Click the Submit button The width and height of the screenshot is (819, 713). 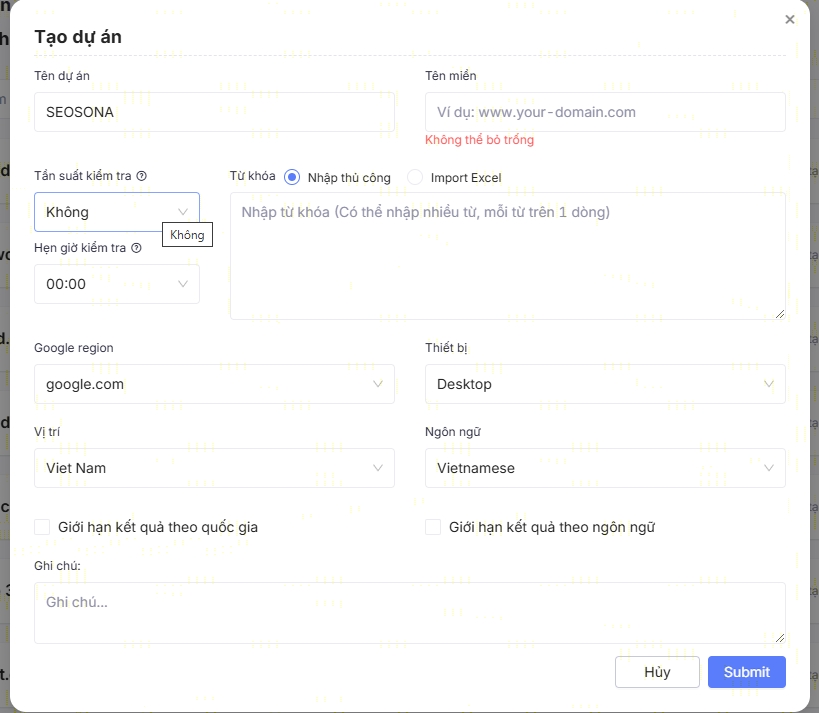click(746, 672)
